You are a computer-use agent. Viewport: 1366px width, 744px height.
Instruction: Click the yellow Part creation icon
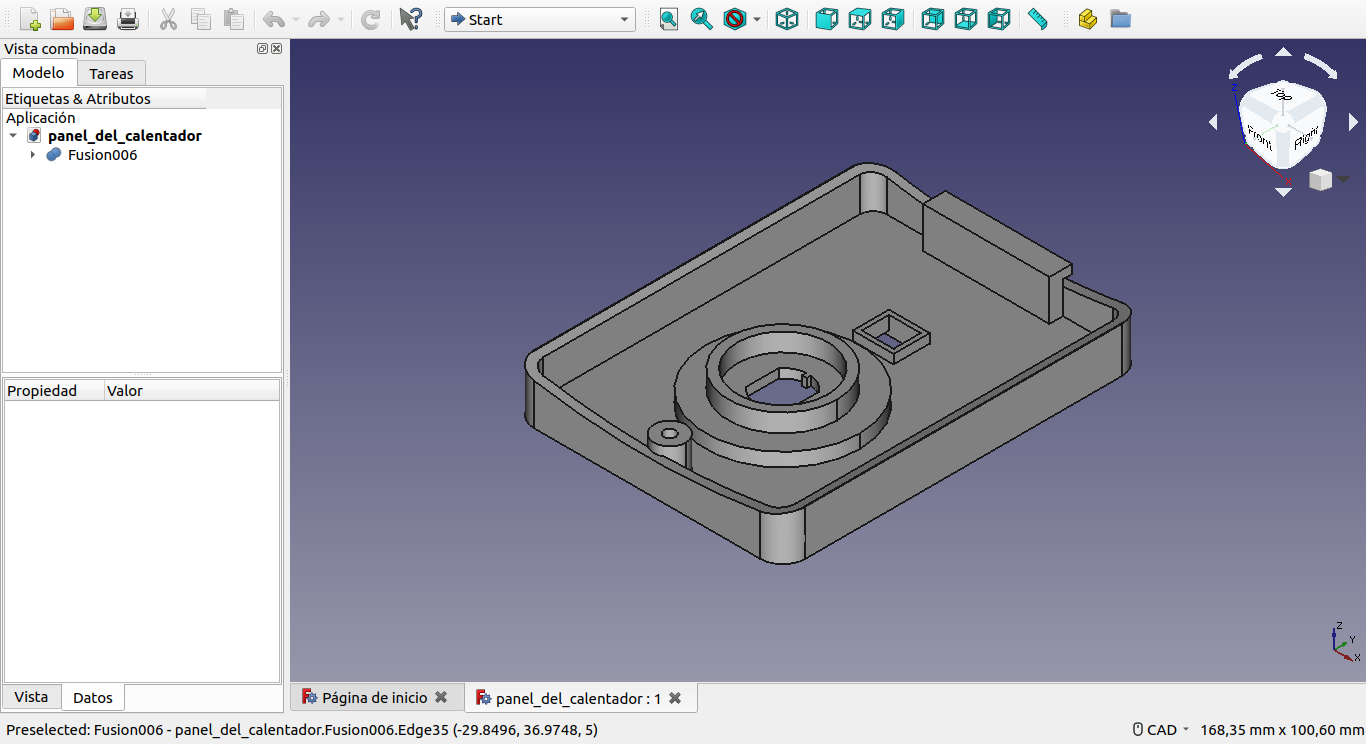tap(1087, 19)
